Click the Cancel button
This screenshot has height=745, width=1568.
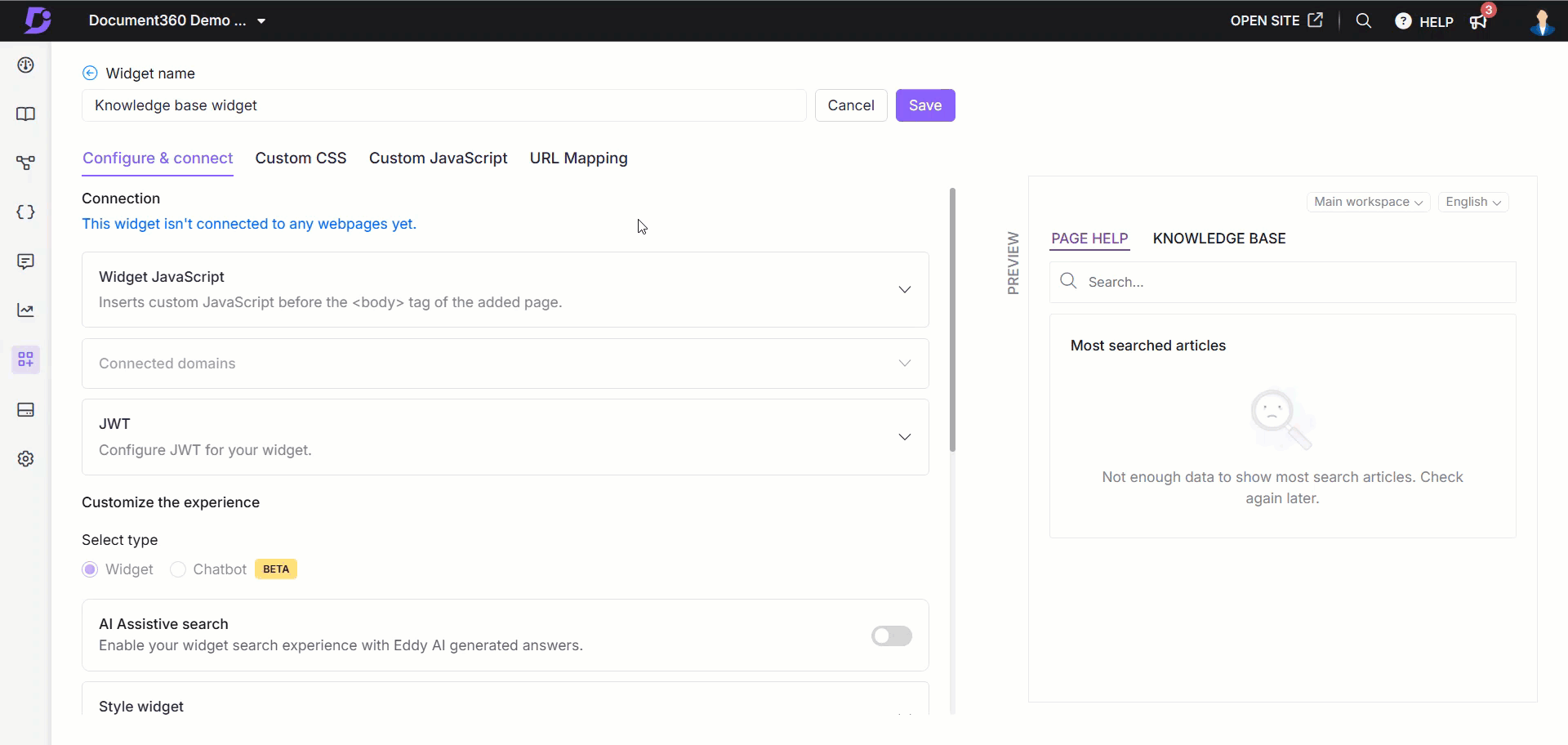pos(851,105)
